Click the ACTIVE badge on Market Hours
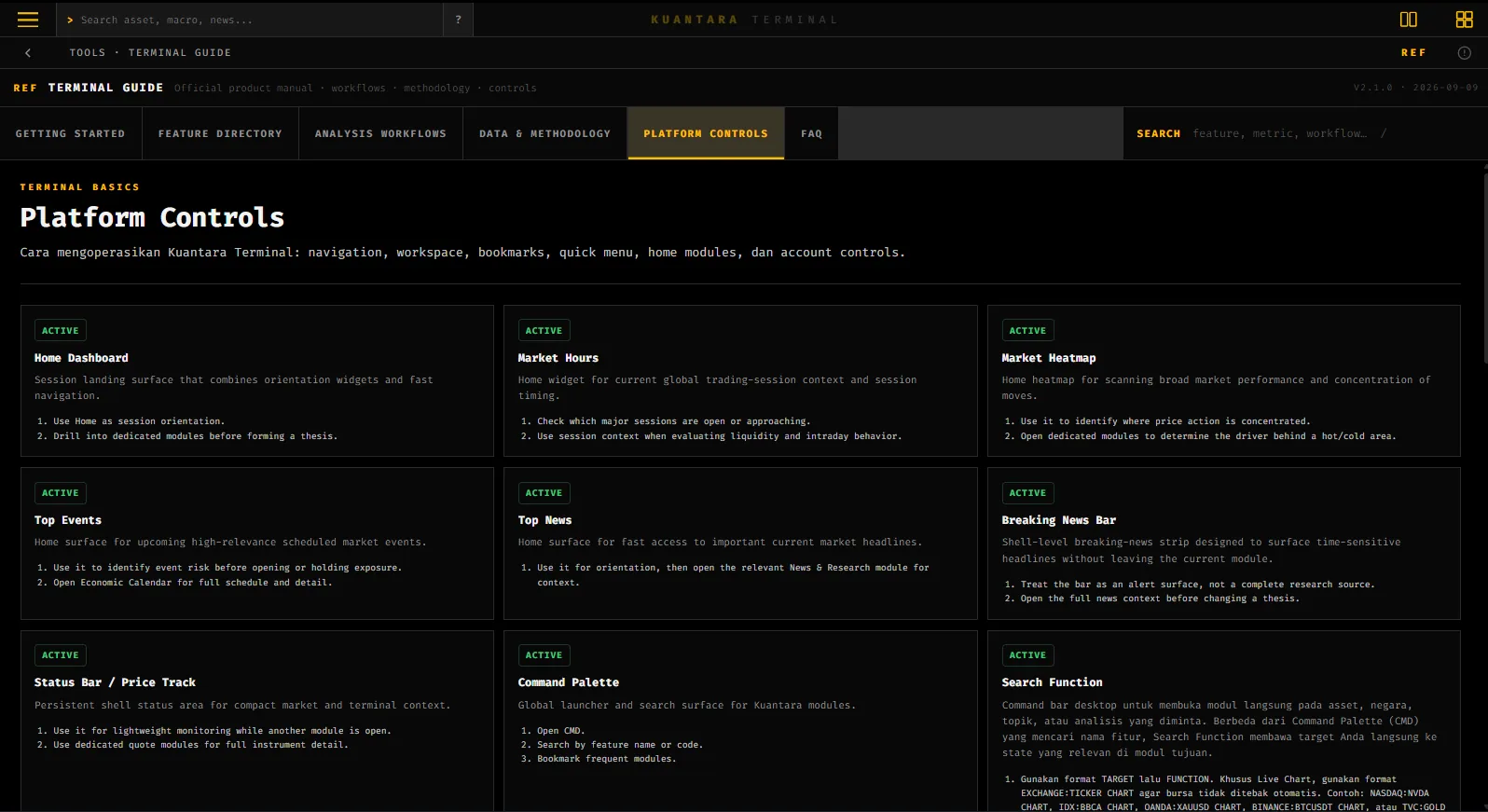The height and width of the screenshot is (812, 1488). [x=544, y=331]
